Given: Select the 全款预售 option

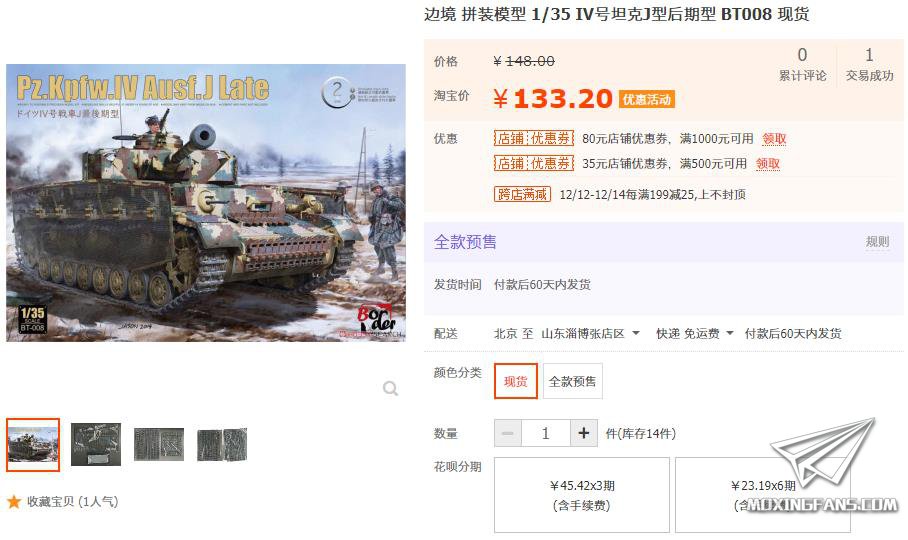Looking at the screenshot, I should coord(572,381).
